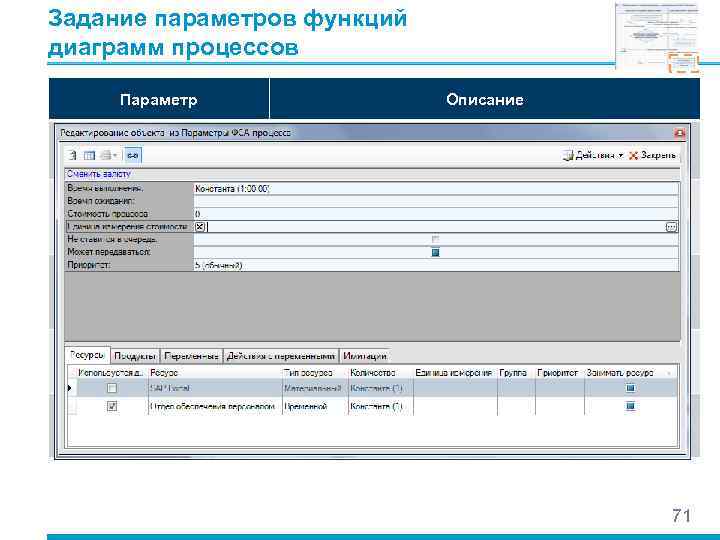Viewport: 720px width, 540px height.
Task: Open the Действия dropdown menu
Action: click(x=593, y=155)
